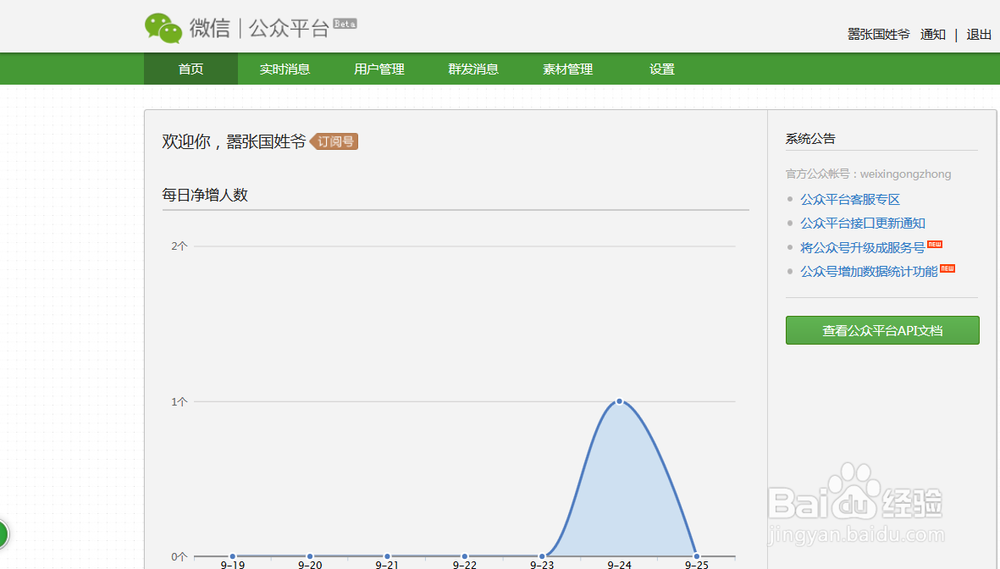This screenshot has width=1000, height=569.
Task: Open 公众平台客服专区 link
Action: coord(850,200)
